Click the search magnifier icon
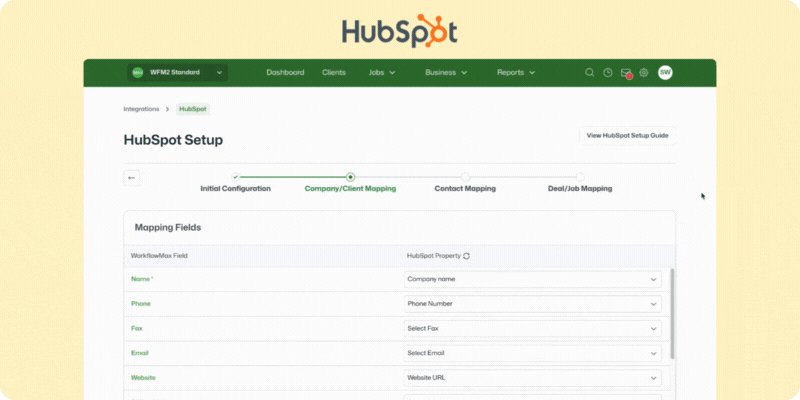This screenshot has width=800, height=400. 589,72
